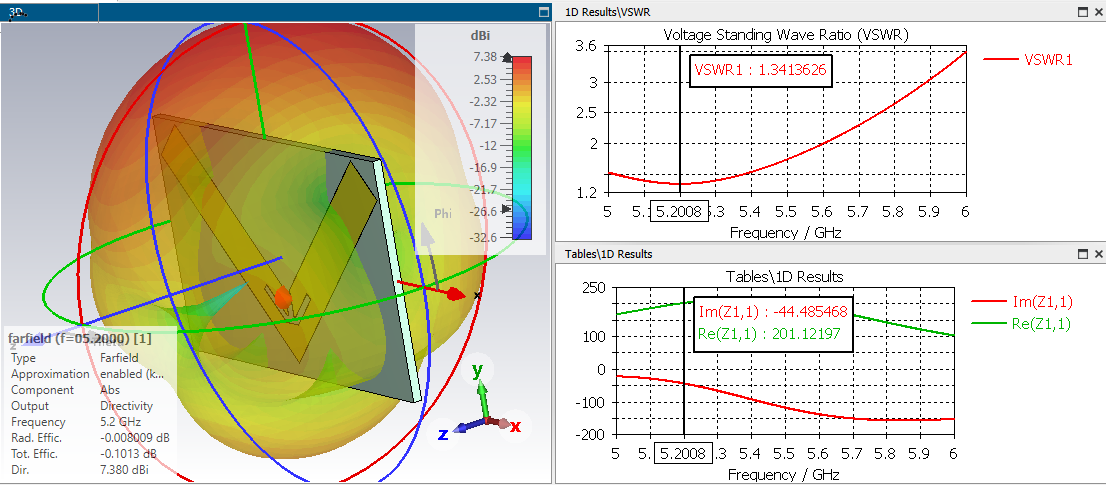The height and width of the screenshot is (485, 1106).
Task: Click the Im(Z1,1) legend entry
Action: [x=1023, y=302]
